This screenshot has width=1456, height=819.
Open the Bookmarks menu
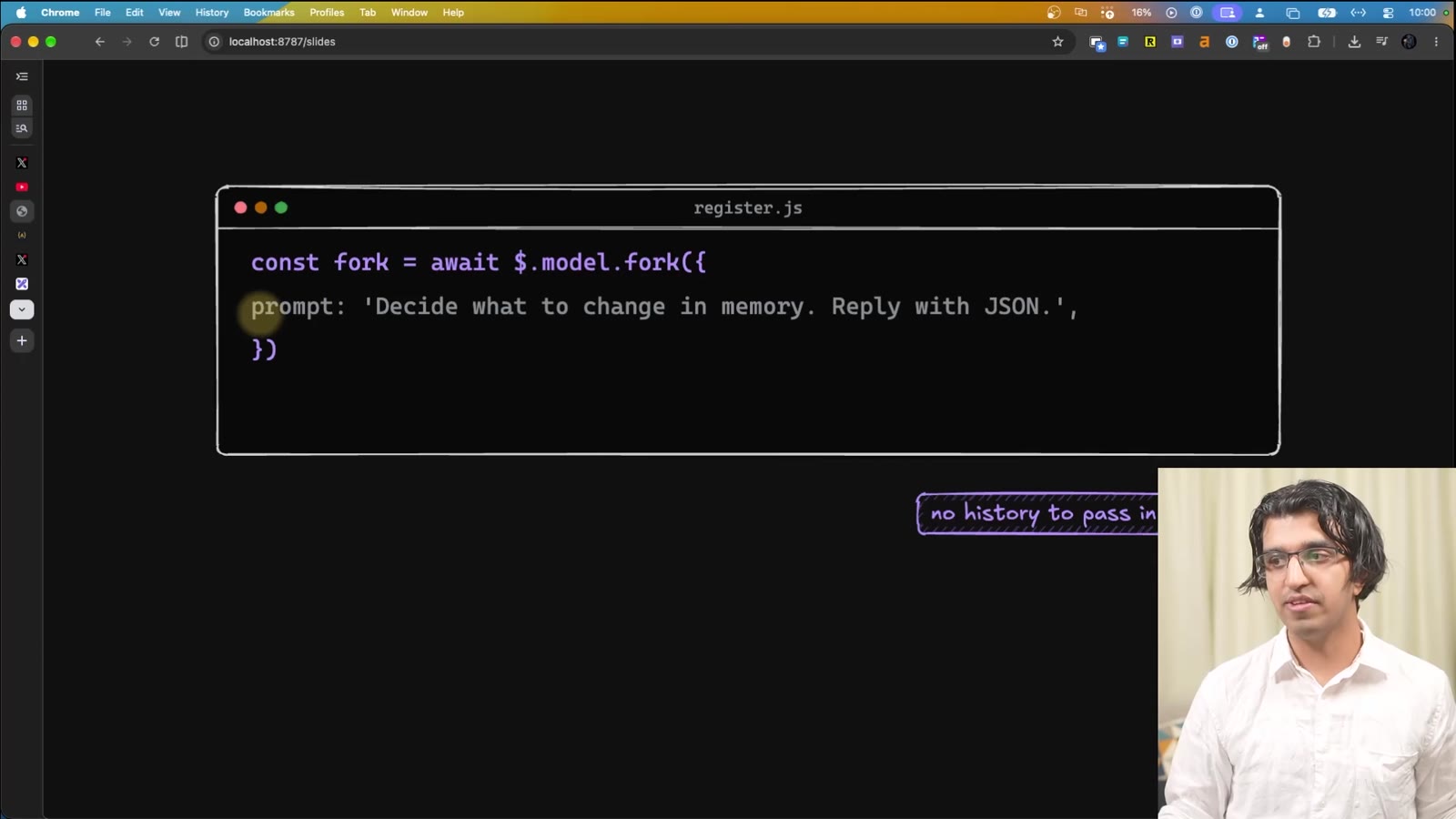tap(269, 13)
